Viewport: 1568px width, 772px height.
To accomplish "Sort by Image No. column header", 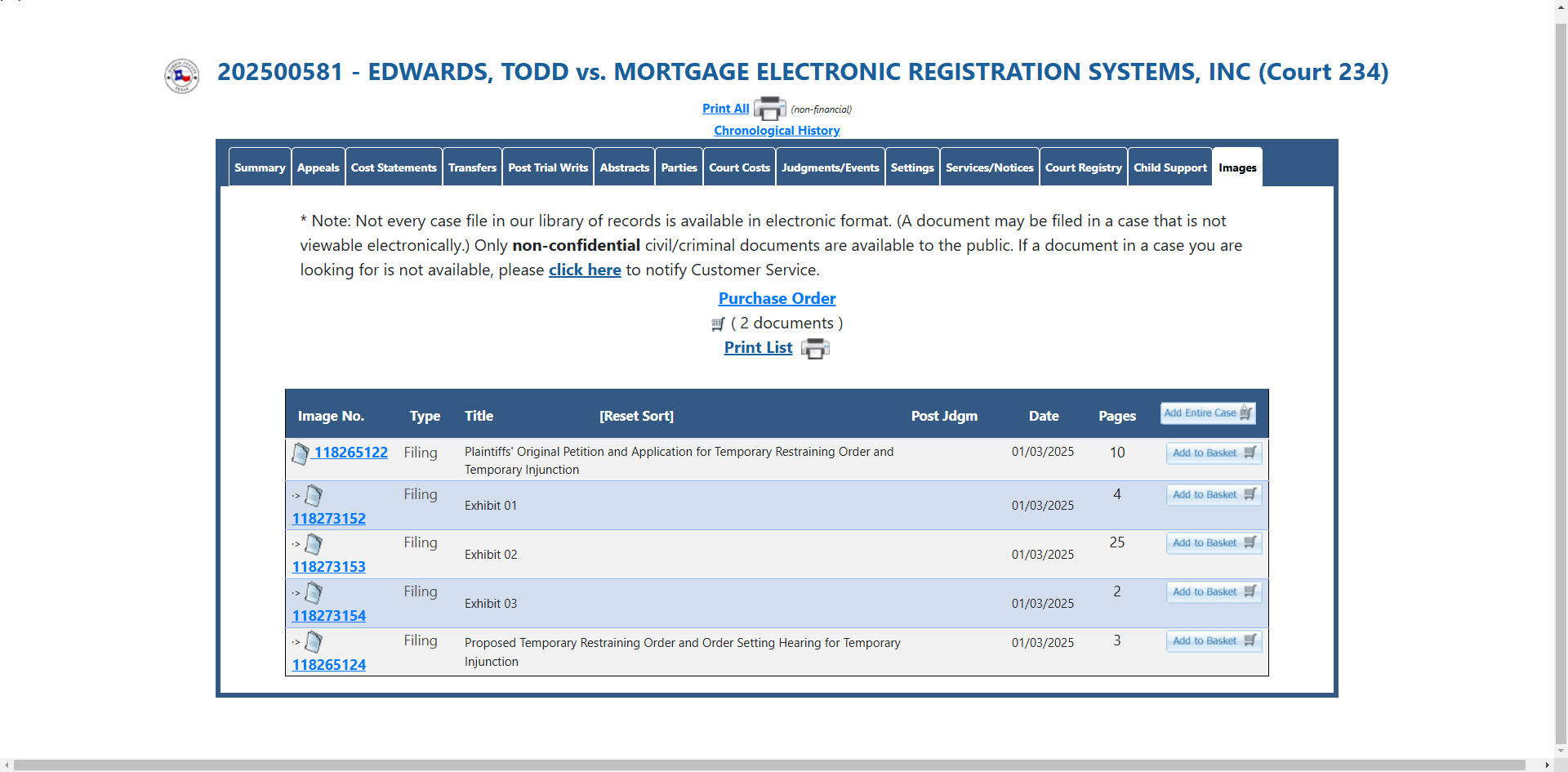I will [331, 416].
